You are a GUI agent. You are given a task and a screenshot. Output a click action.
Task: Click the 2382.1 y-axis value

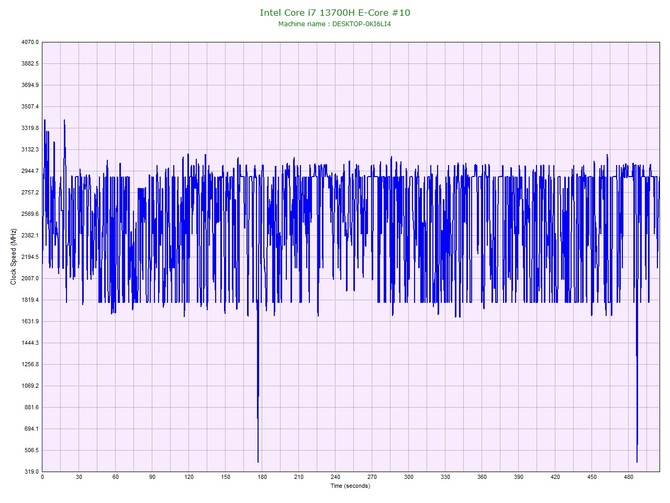(30, 235)
